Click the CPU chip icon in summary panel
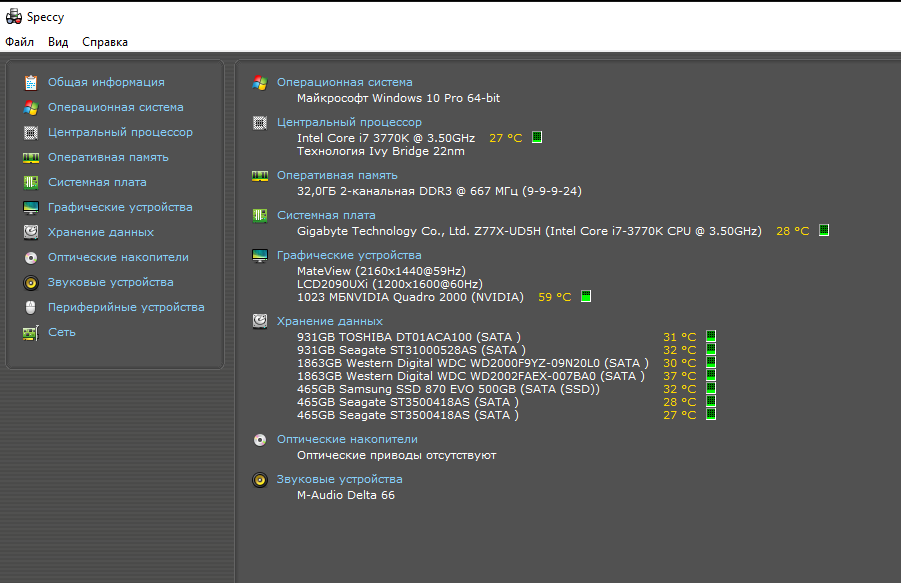 pos(260,123)
